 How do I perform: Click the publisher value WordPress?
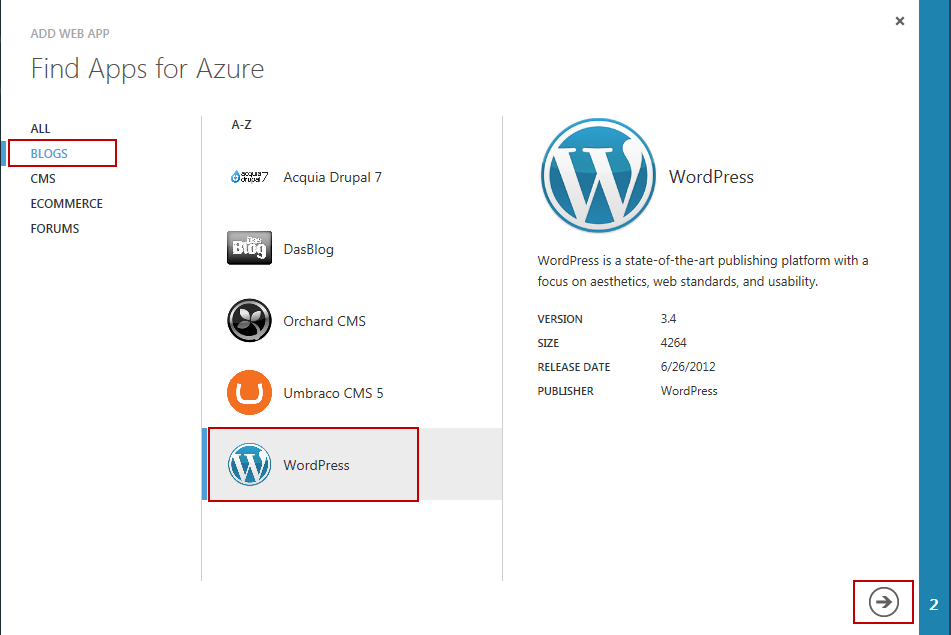[x=689, y=391]
